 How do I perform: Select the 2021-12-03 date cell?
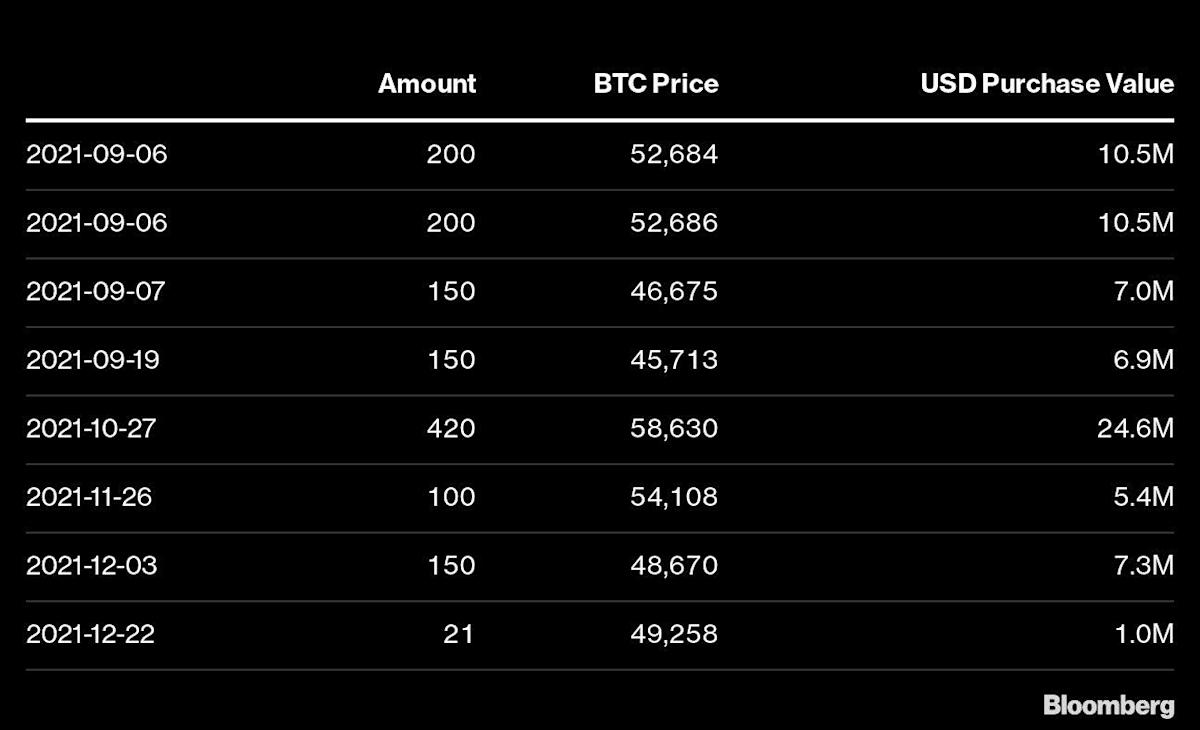click(x=92, y=565)
